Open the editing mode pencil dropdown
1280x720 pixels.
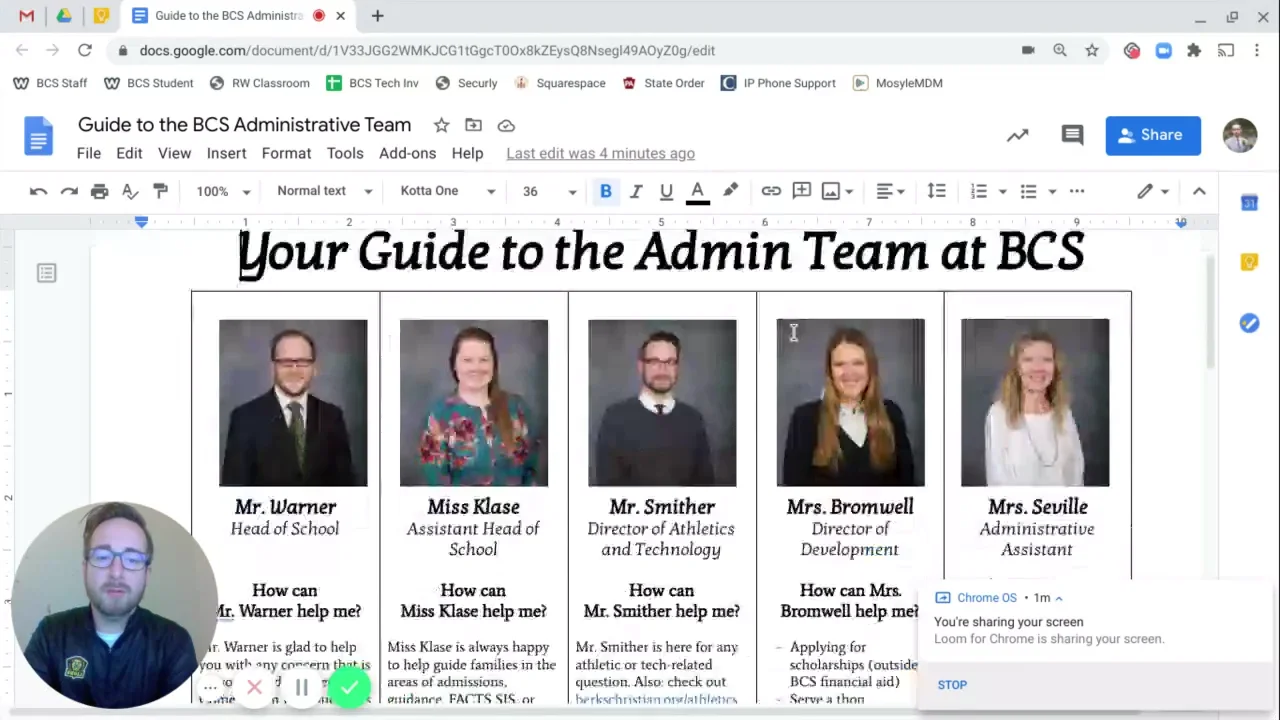pyautogui.click(x=1152, y=191)
